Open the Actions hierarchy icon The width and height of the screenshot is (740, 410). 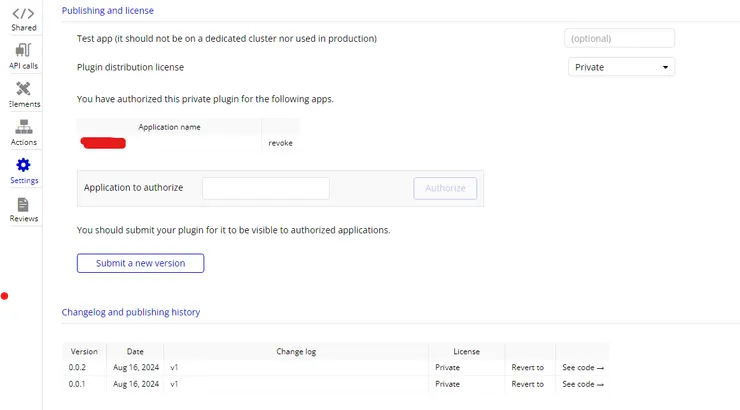[x=24, y=127]
